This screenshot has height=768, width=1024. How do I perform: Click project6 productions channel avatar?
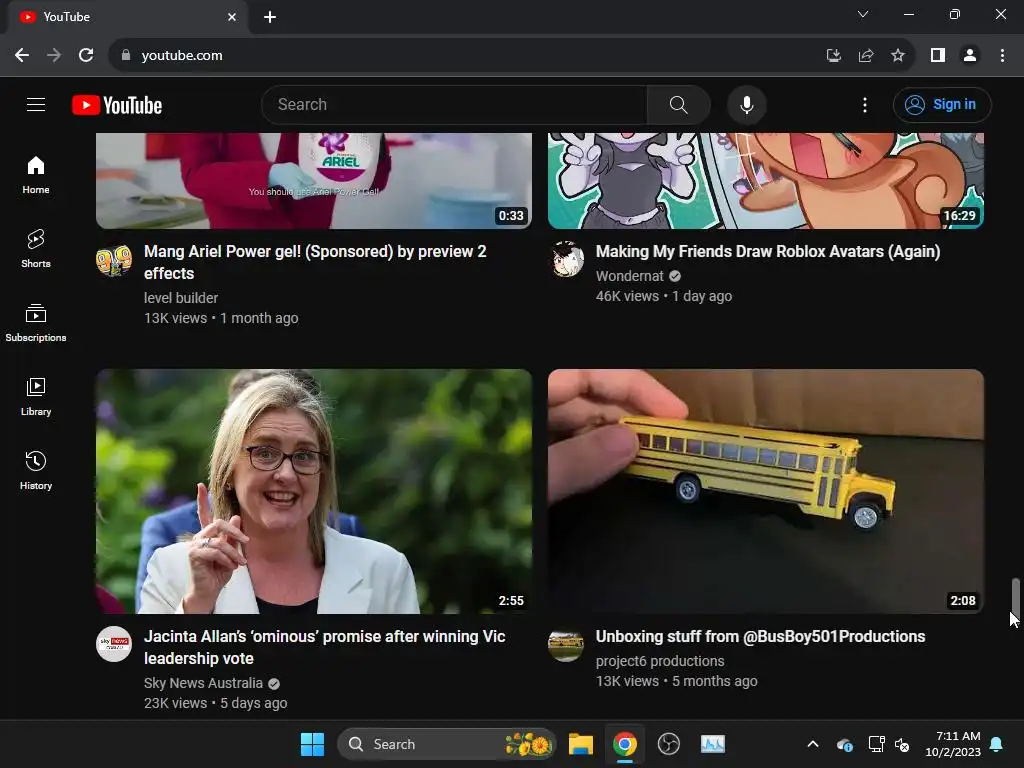coord(566,645)
